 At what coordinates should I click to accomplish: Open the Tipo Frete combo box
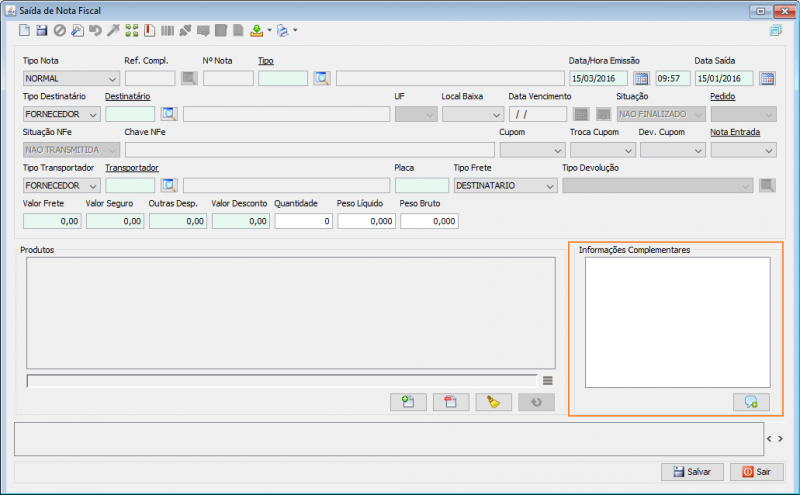(505, 186)
